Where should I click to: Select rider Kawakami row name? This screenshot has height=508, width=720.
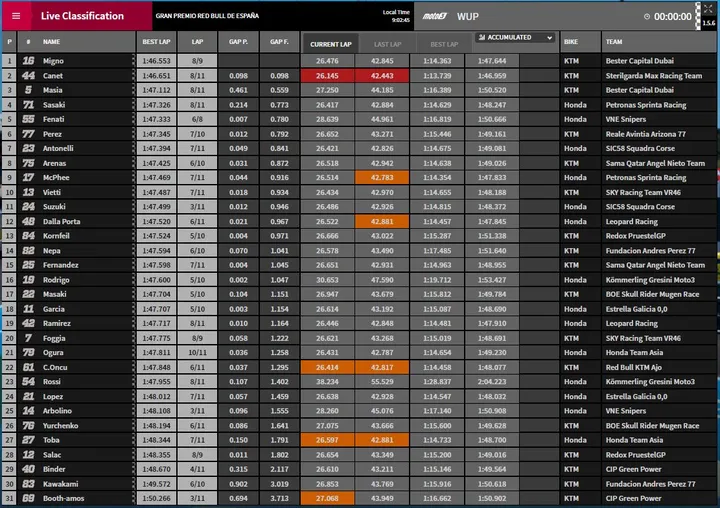[60, 484]
